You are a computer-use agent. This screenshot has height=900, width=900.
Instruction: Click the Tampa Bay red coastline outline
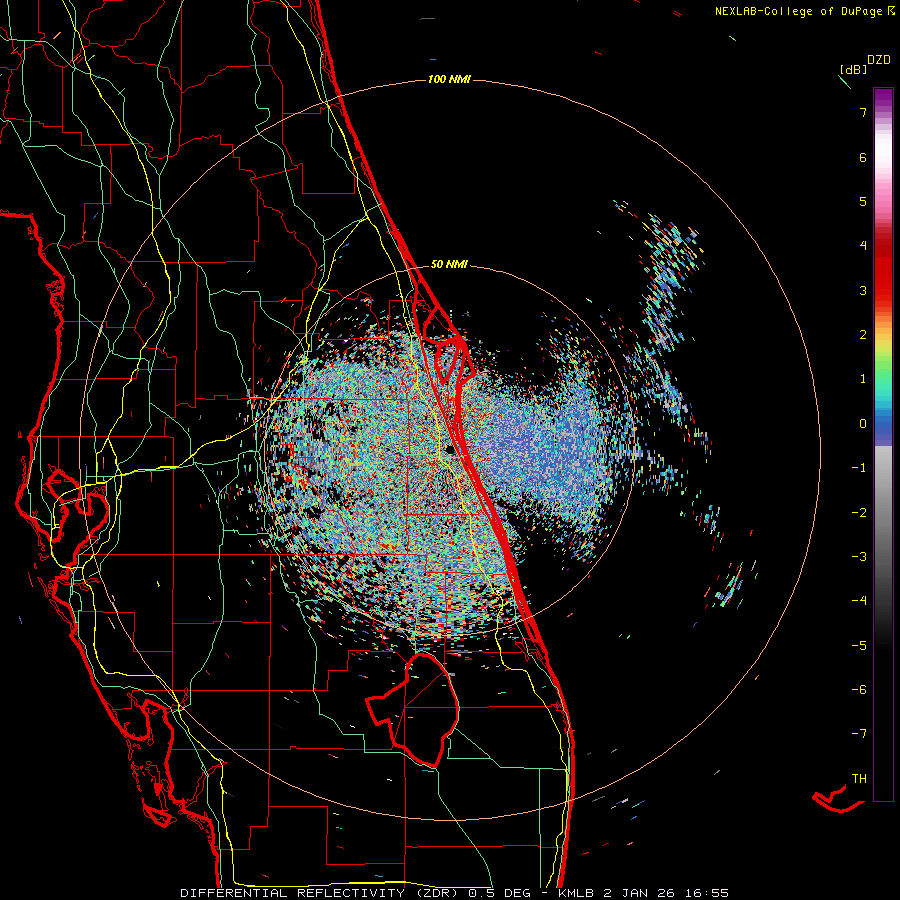coord(77,517)
